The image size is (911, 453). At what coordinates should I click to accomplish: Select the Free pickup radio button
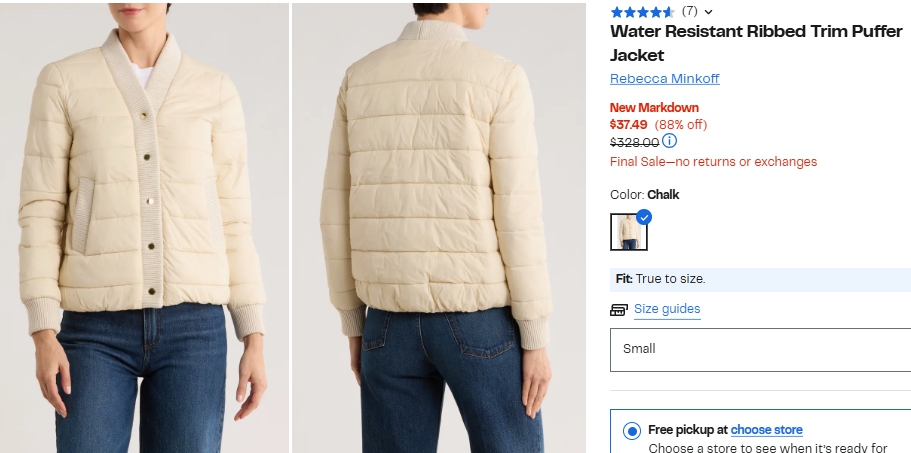[632, 431]
